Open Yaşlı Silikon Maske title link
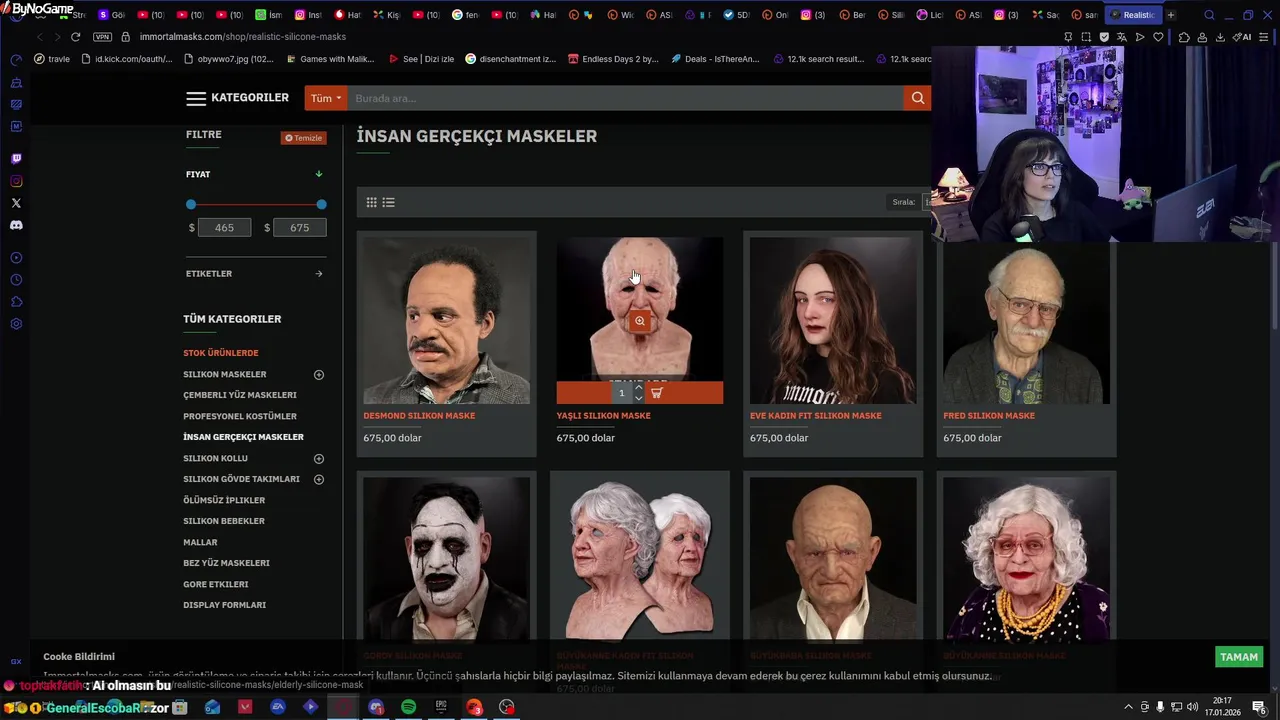The width and height of the screenshot is (1280, 720). pyautogui.click(x=603, y=416)
